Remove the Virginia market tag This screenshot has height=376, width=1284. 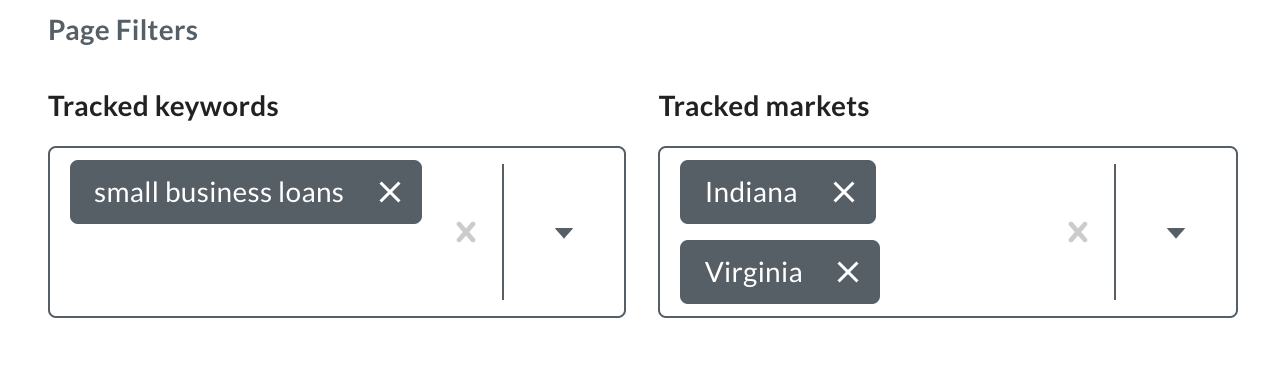(x=848, y=272)
